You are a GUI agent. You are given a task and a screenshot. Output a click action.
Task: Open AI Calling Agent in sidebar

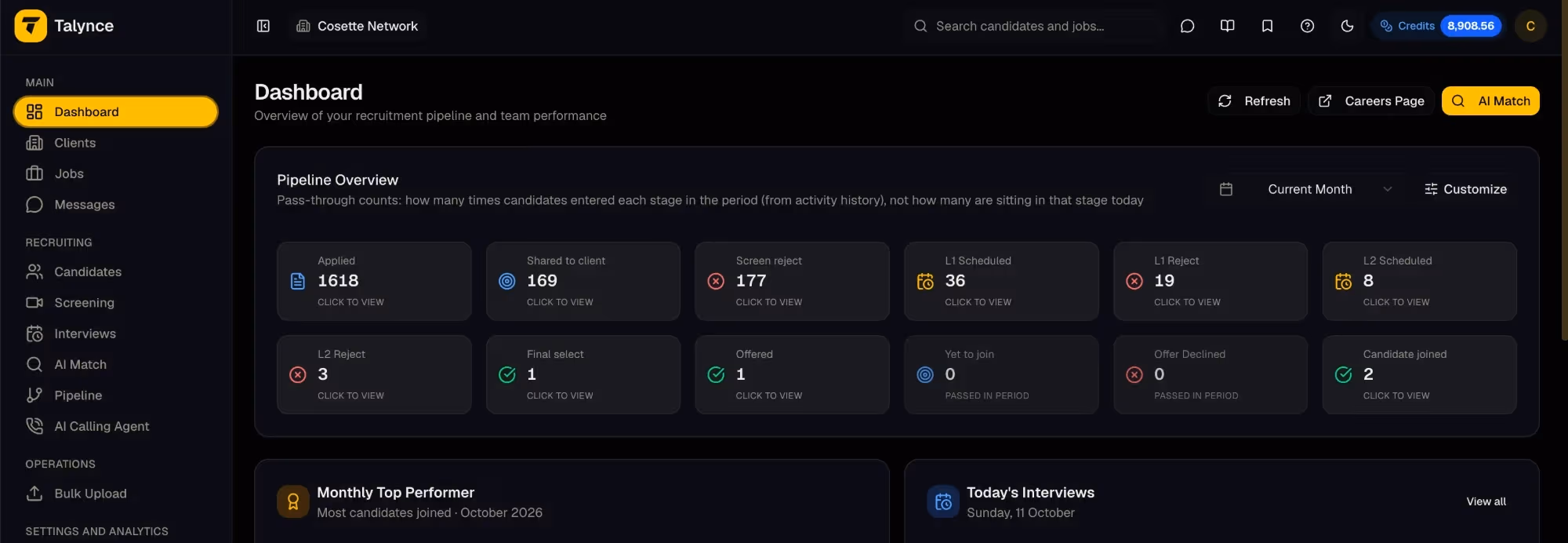click(x=115, y=426)
